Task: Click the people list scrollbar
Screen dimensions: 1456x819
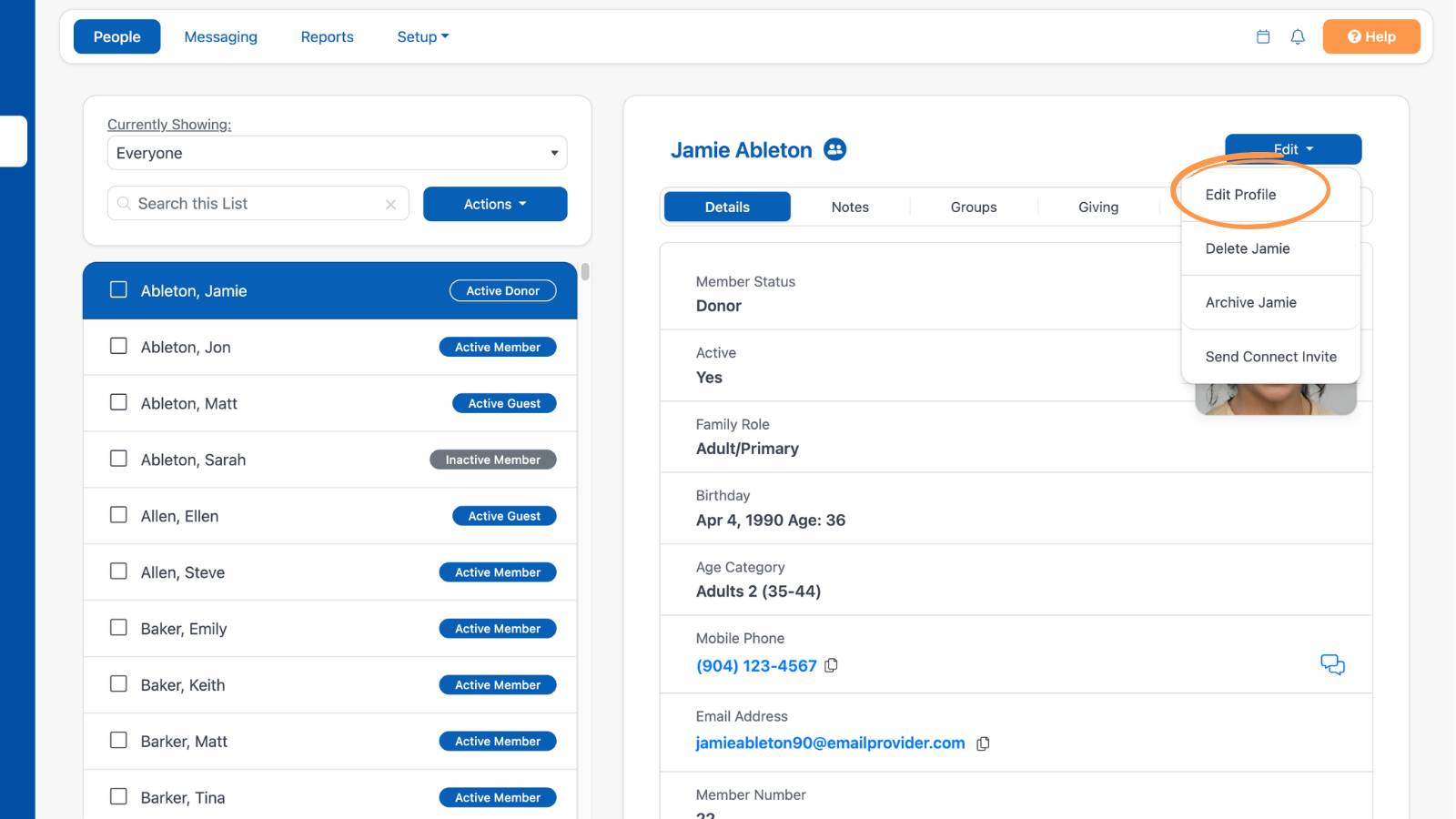Action: point(585,271)
